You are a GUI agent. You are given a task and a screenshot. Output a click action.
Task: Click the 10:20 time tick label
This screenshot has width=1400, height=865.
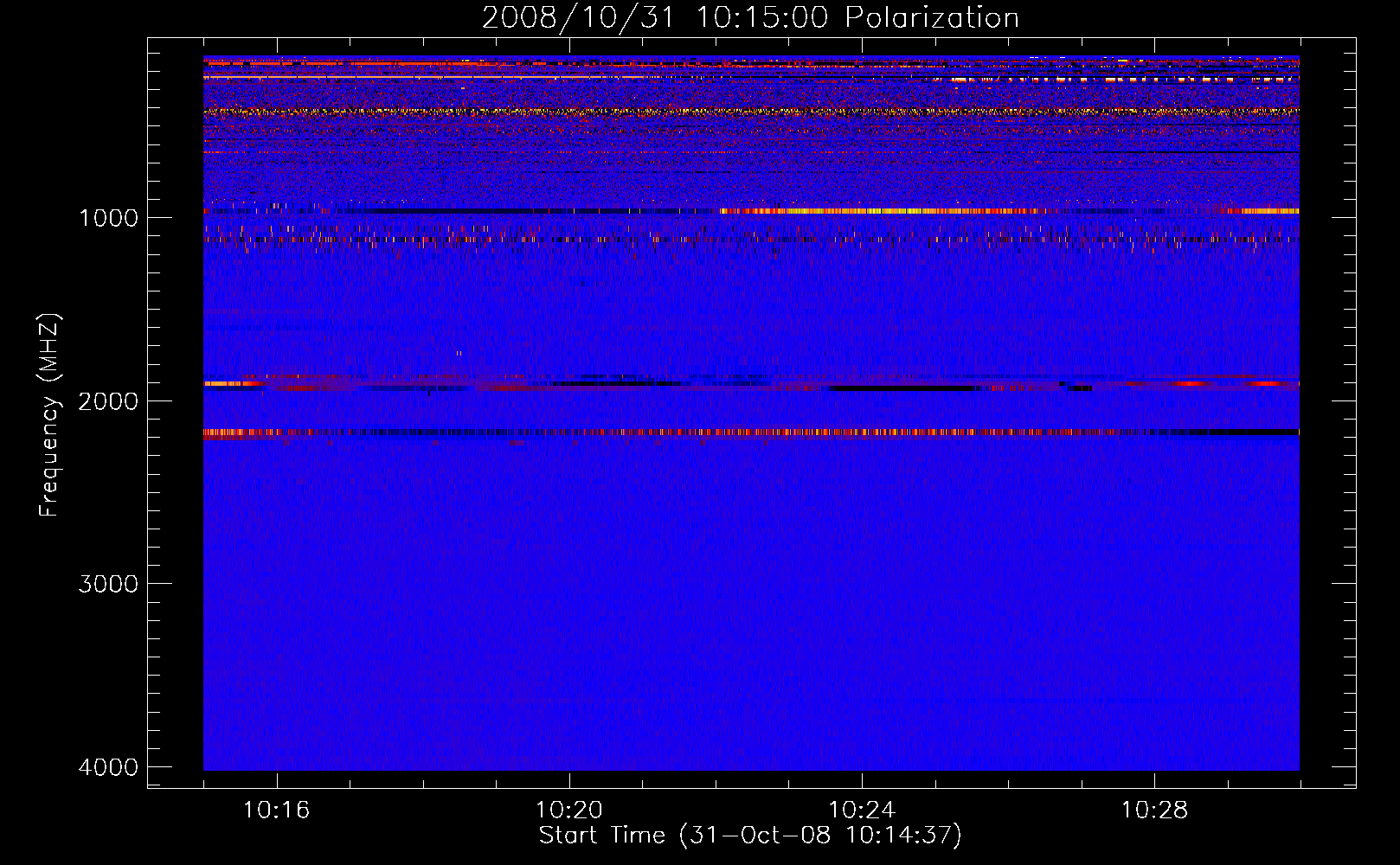(x=569, y=811)
